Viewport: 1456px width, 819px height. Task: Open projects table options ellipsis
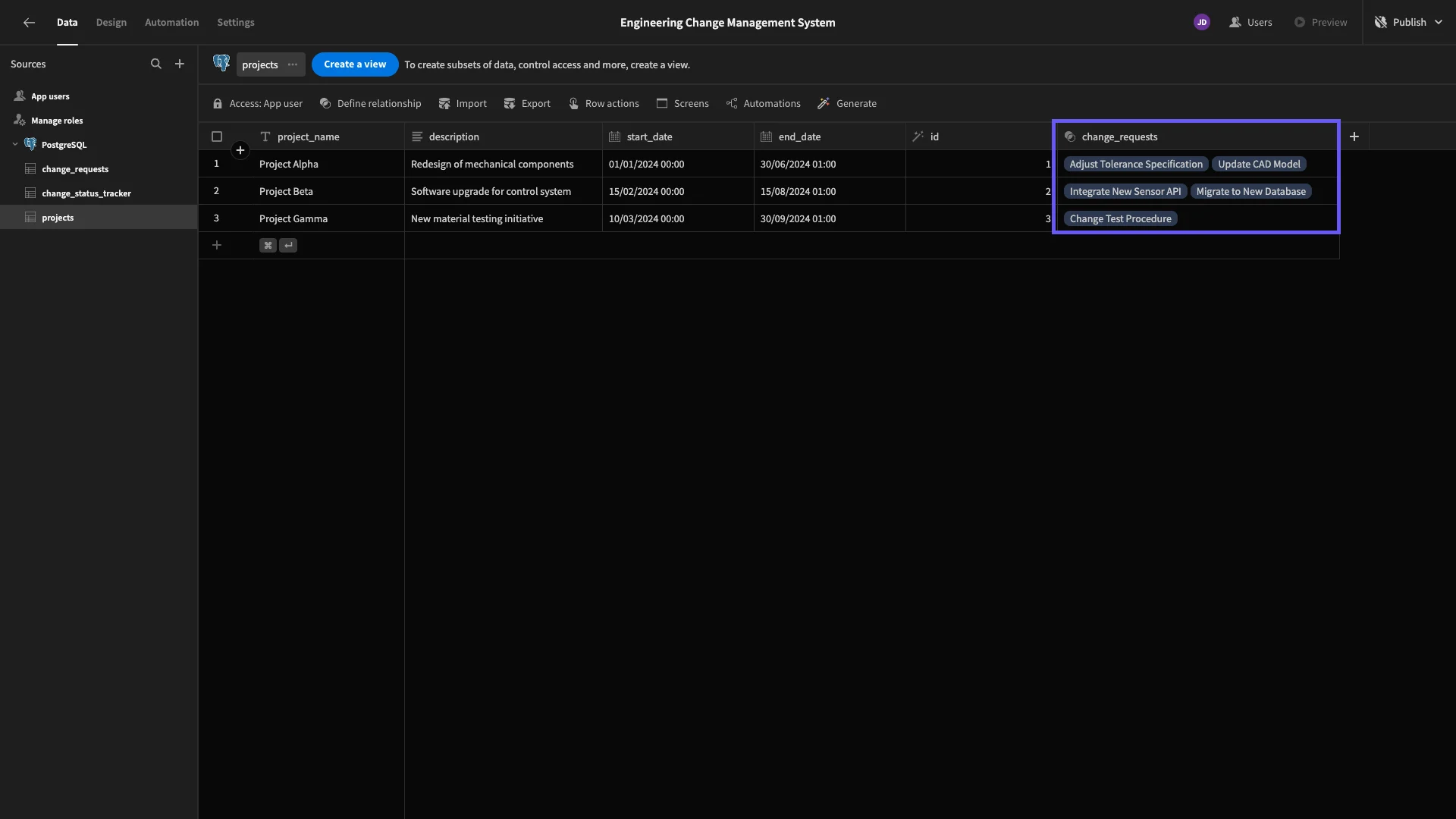coord(293,64)
